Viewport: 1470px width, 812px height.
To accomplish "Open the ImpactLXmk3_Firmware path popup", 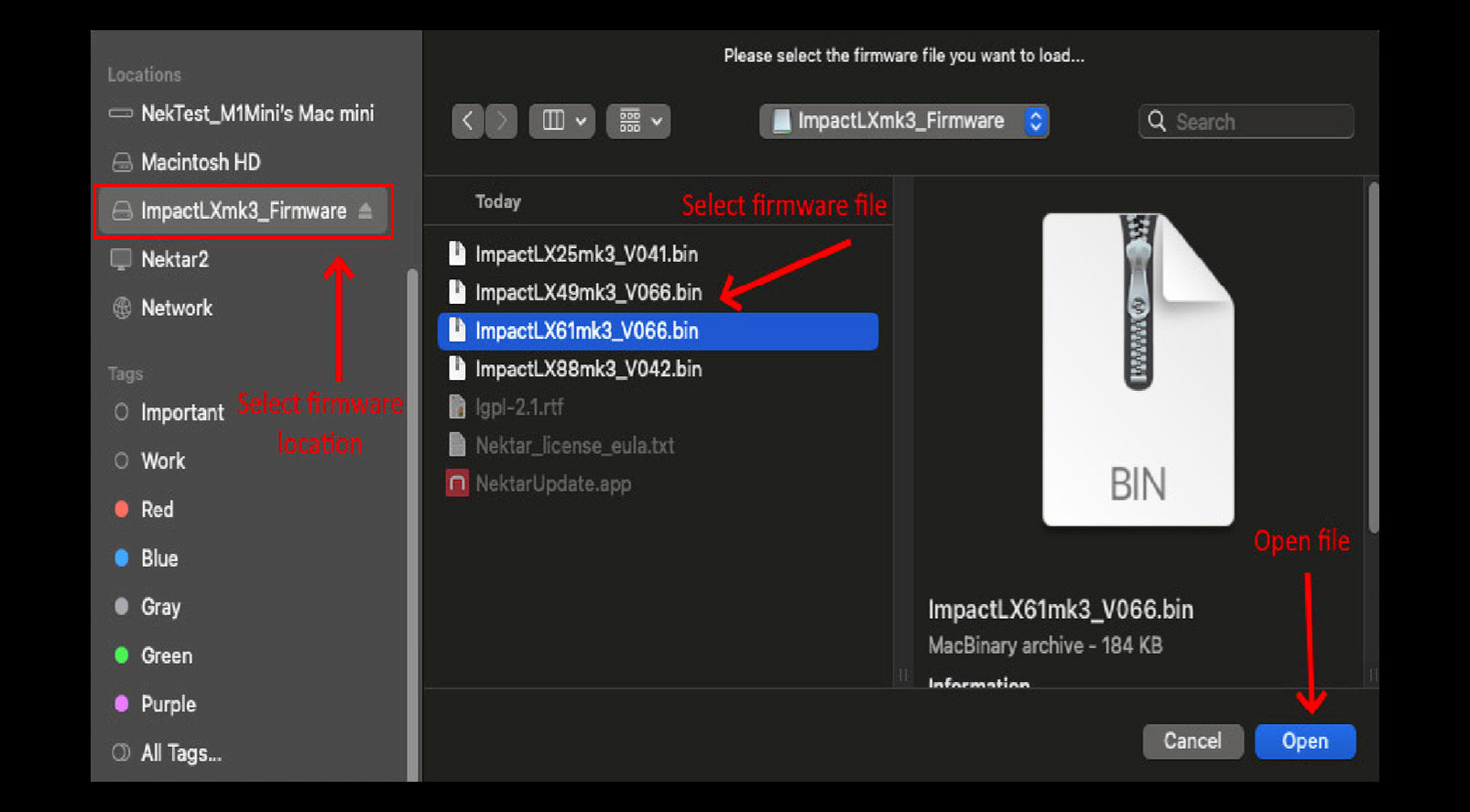I will (904, 121).
